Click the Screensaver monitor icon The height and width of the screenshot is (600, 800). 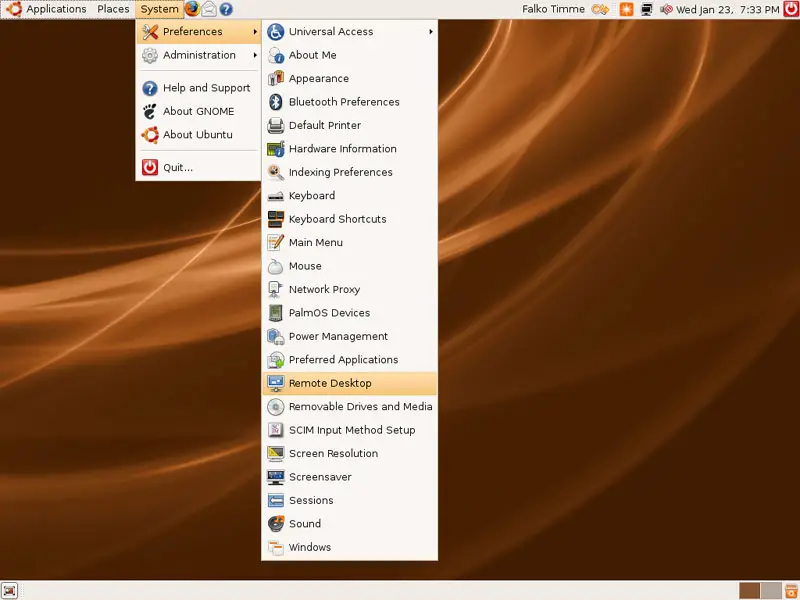coord(276,477)
